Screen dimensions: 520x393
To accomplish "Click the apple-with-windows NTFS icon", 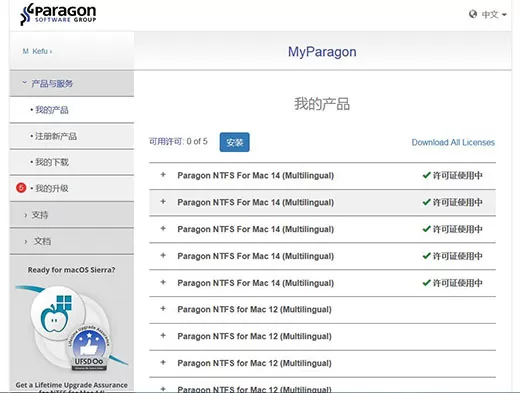I will 57,313.
